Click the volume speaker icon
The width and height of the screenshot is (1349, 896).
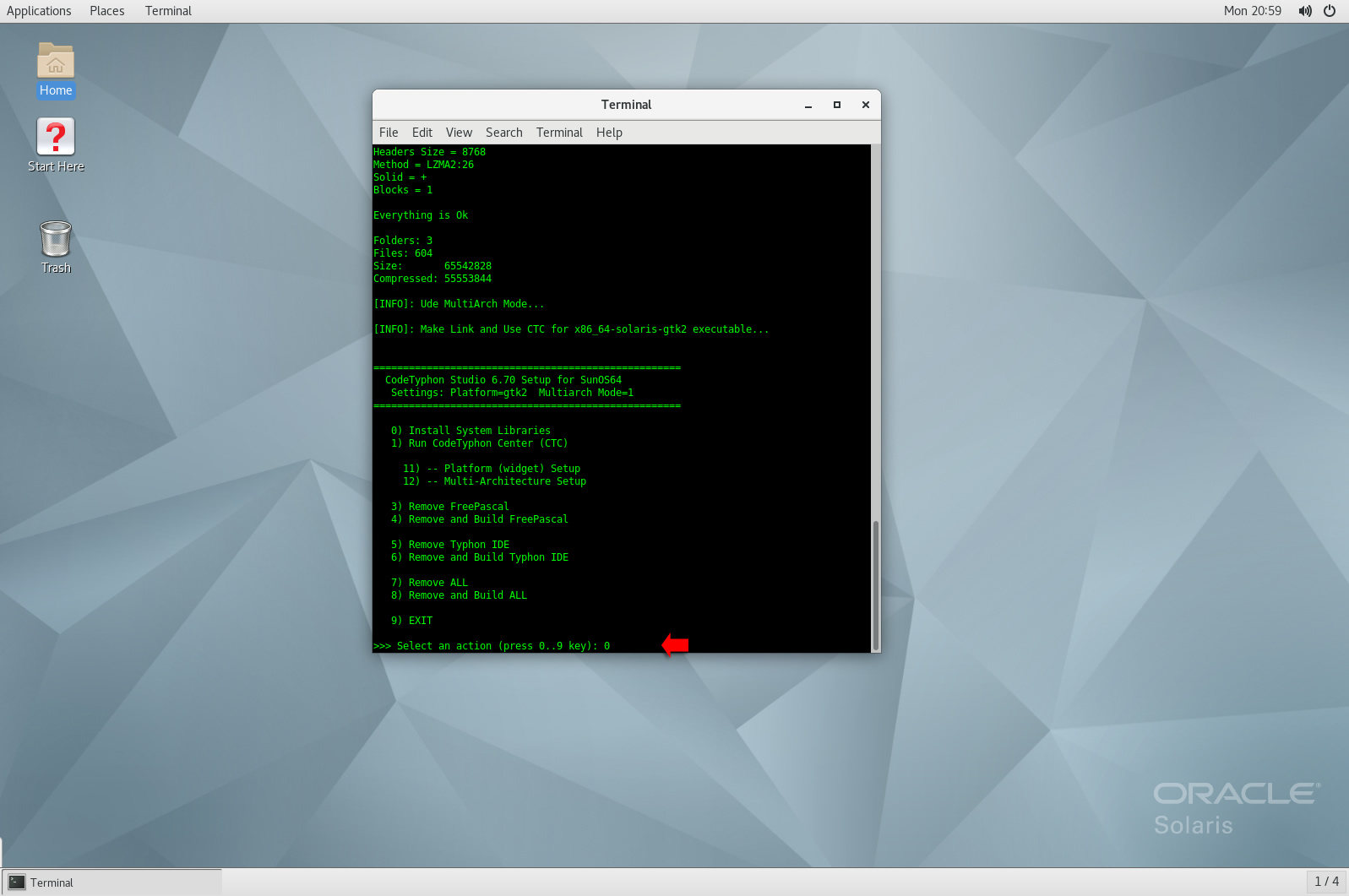coord(1305,11)
